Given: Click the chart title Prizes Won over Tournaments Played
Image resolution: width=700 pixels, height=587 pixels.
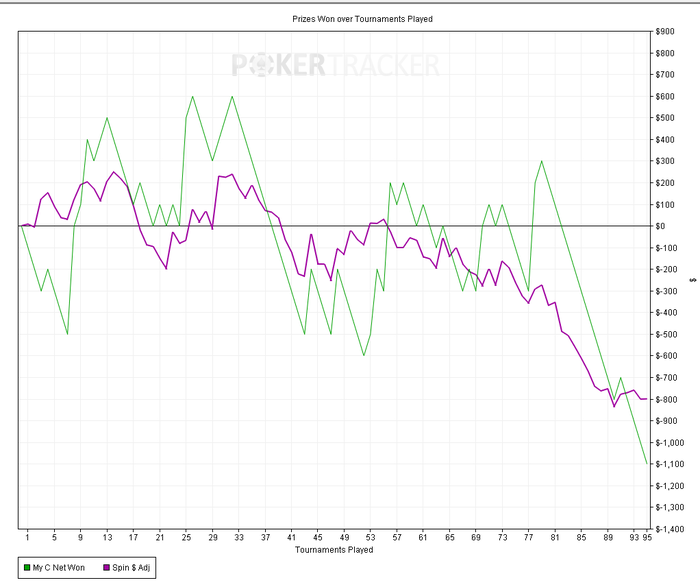Looking at the screenshot, I should coord(362,19).
